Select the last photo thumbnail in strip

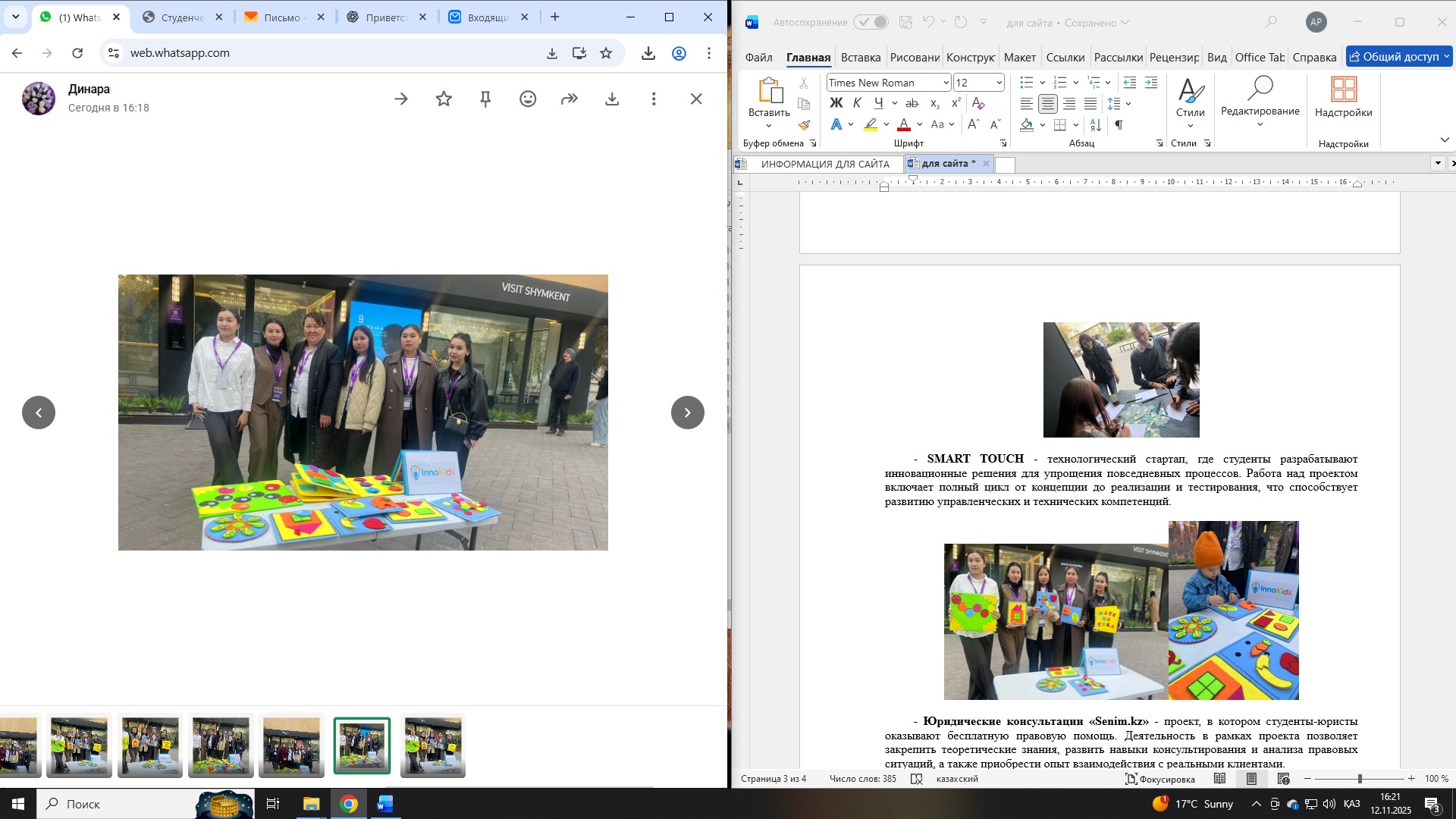[x=432, y=745]
